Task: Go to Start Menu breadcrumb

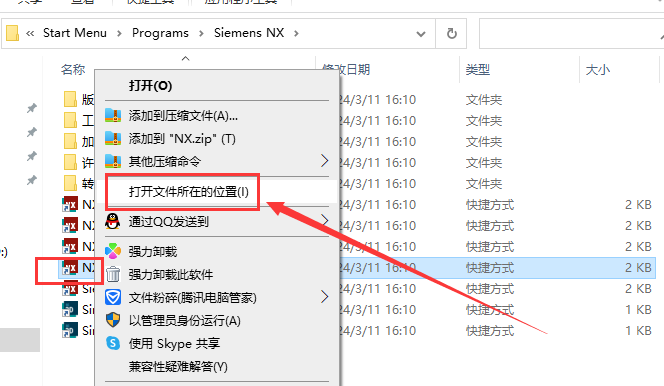Action: tap(75, 33)
